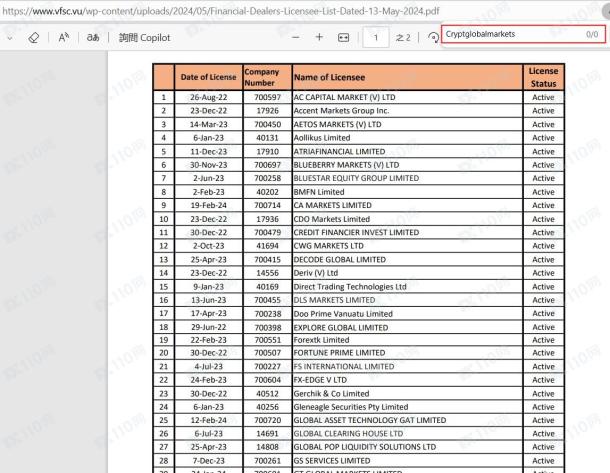This screenshot has width=610, height=473.
Task: Select FX-EDGE V LTD licensee name
Action: click(320, 380)
